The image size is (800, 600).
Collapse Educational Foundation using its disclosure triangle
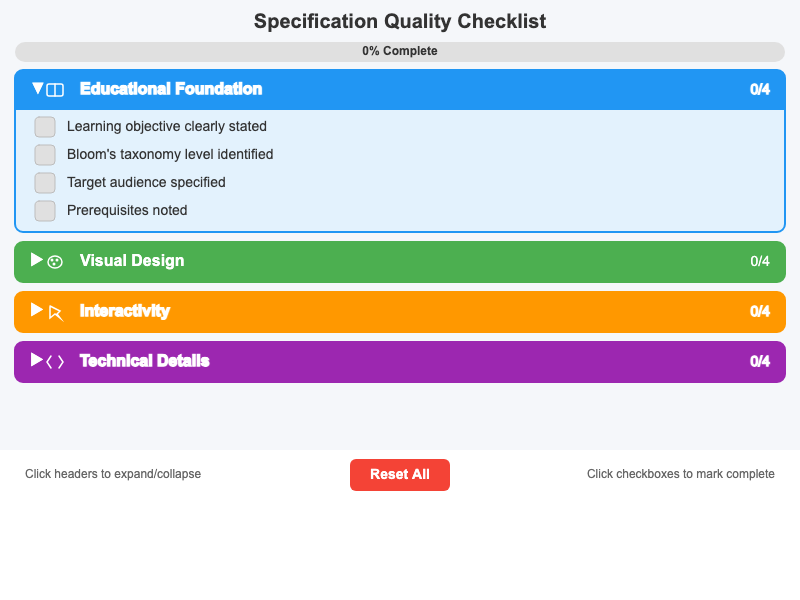(x=36, y=89)
